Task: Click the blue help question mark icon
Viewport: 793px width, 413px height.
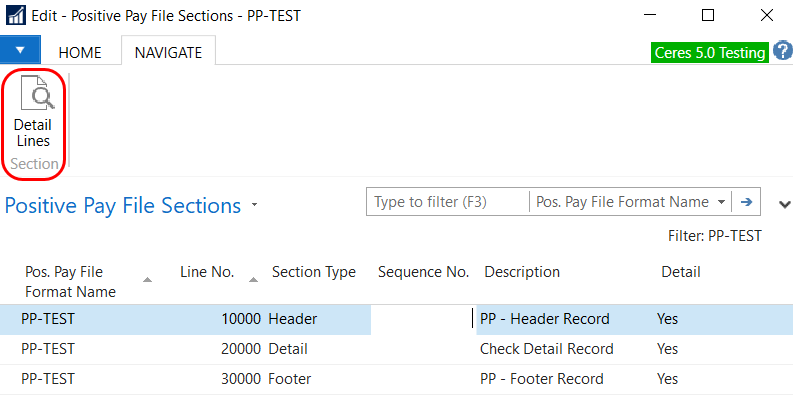Action: tap(782, 51)
